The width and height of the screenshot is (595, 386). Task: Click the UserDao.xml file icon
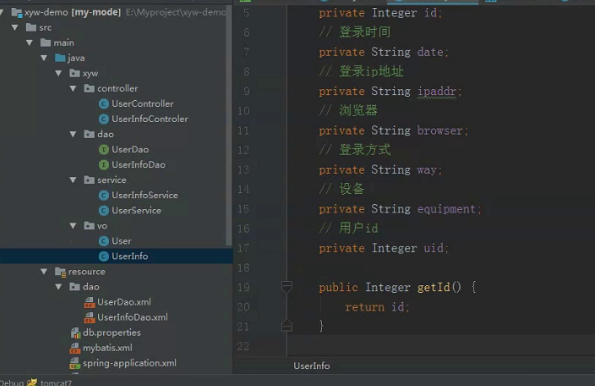click(89, 302)
